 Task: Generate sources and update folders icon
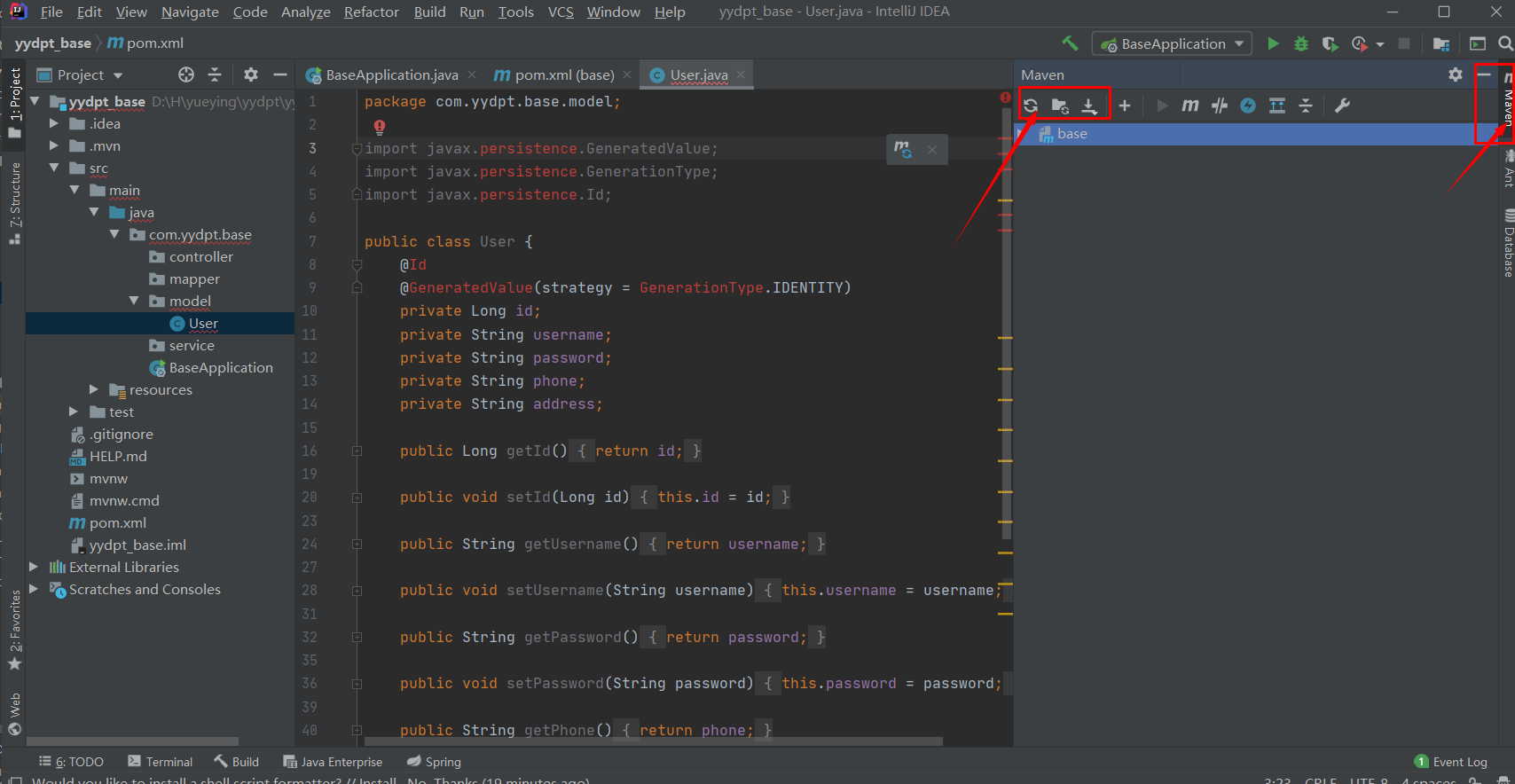(1060, 106)
